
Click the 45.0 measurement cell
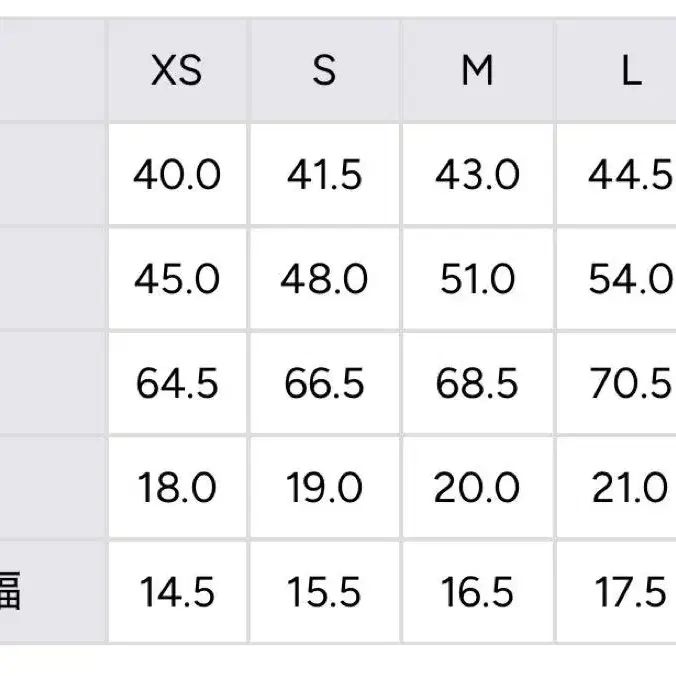[x=177, y=280]
